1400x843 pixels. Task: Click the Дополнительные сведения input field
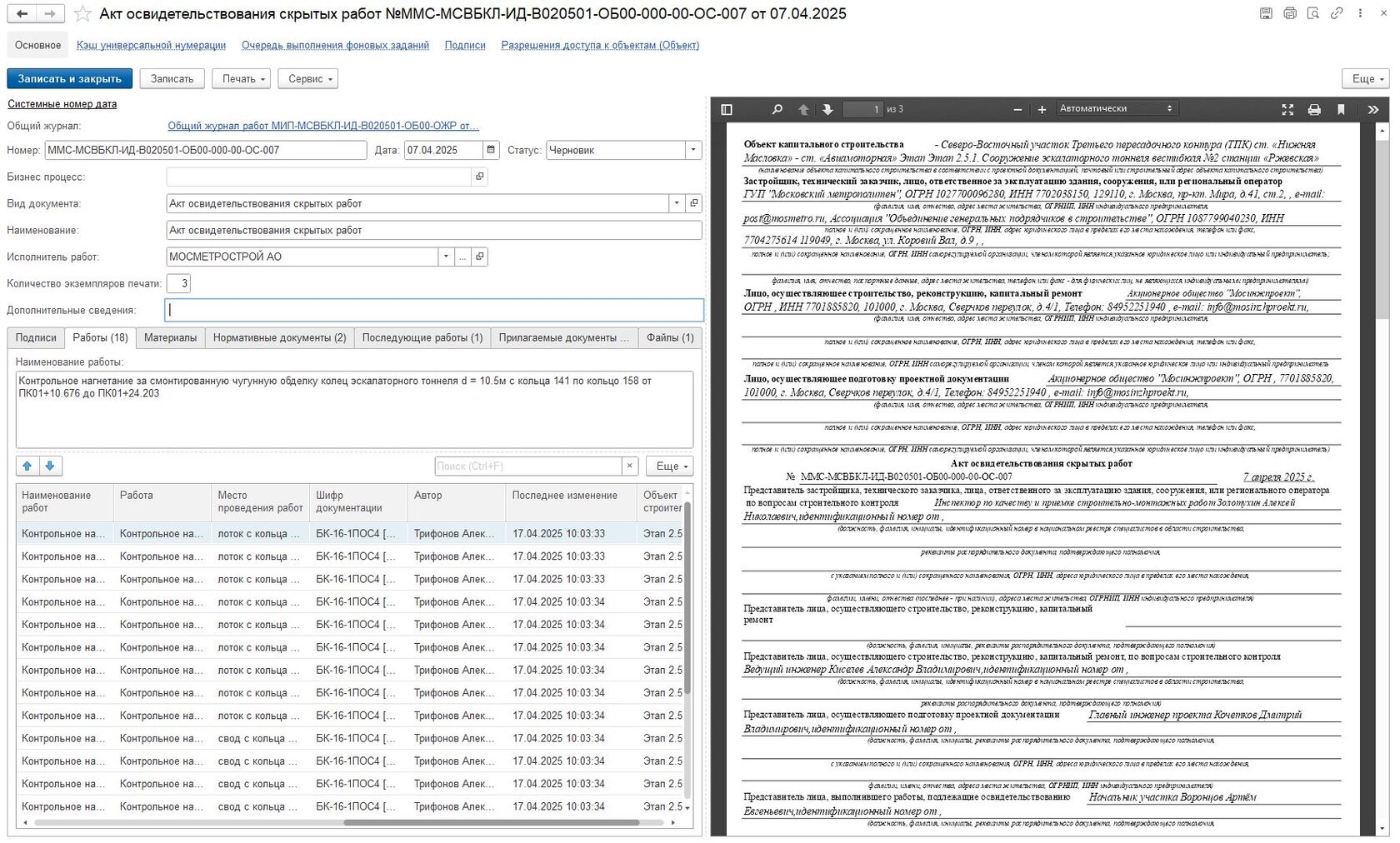[x=434, y=310]
